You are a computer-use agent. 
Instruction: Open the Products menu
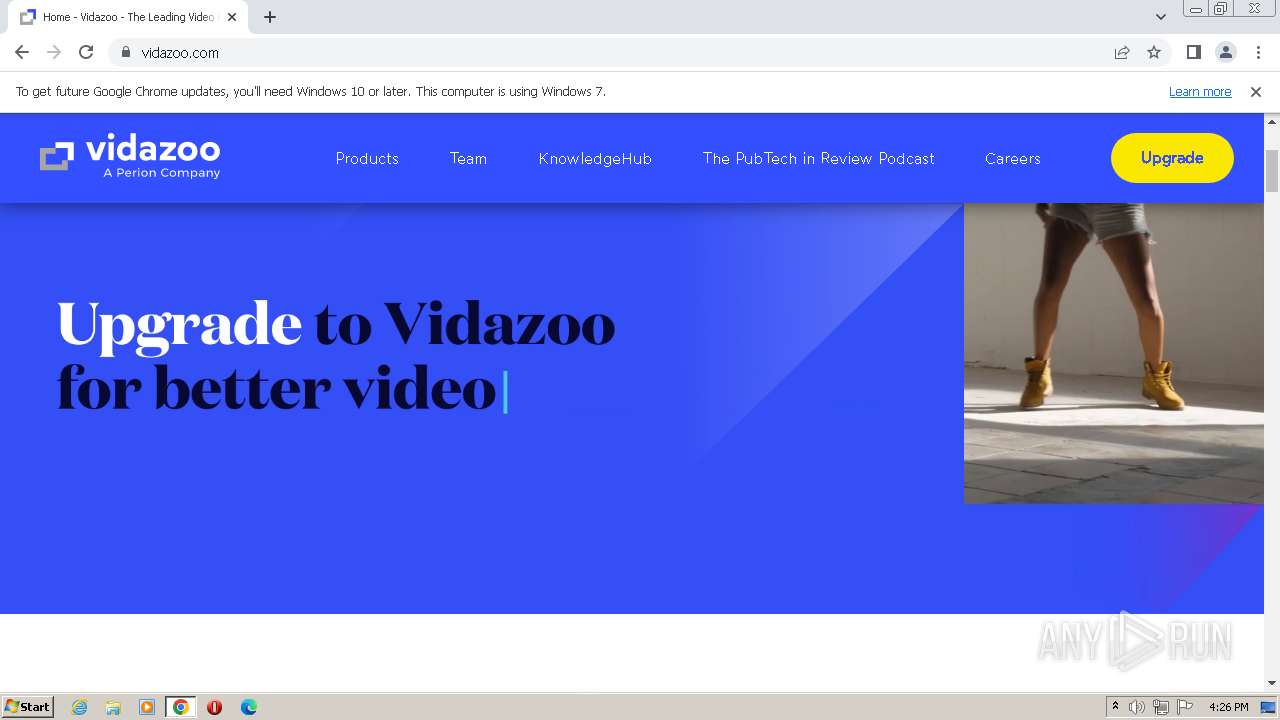pos(367,158)
